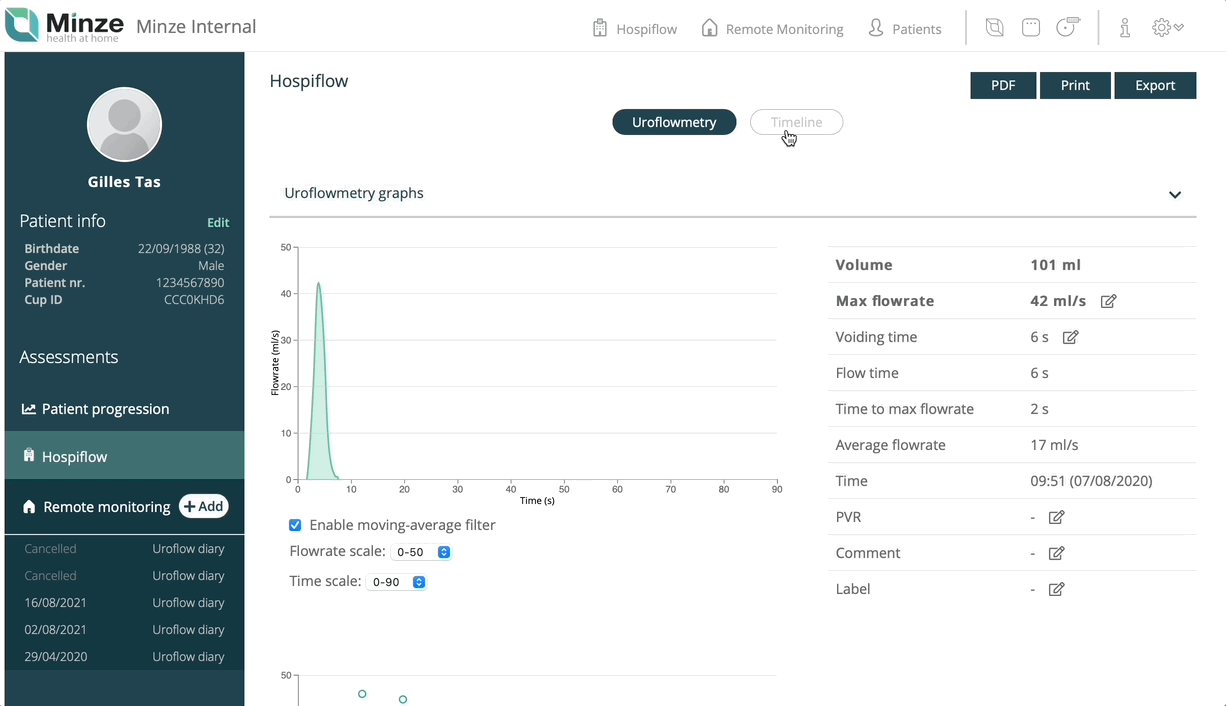This screenshot has height=706, width=1226.
Task: Click the patient avatar picture
Action: tap(125, 124)
